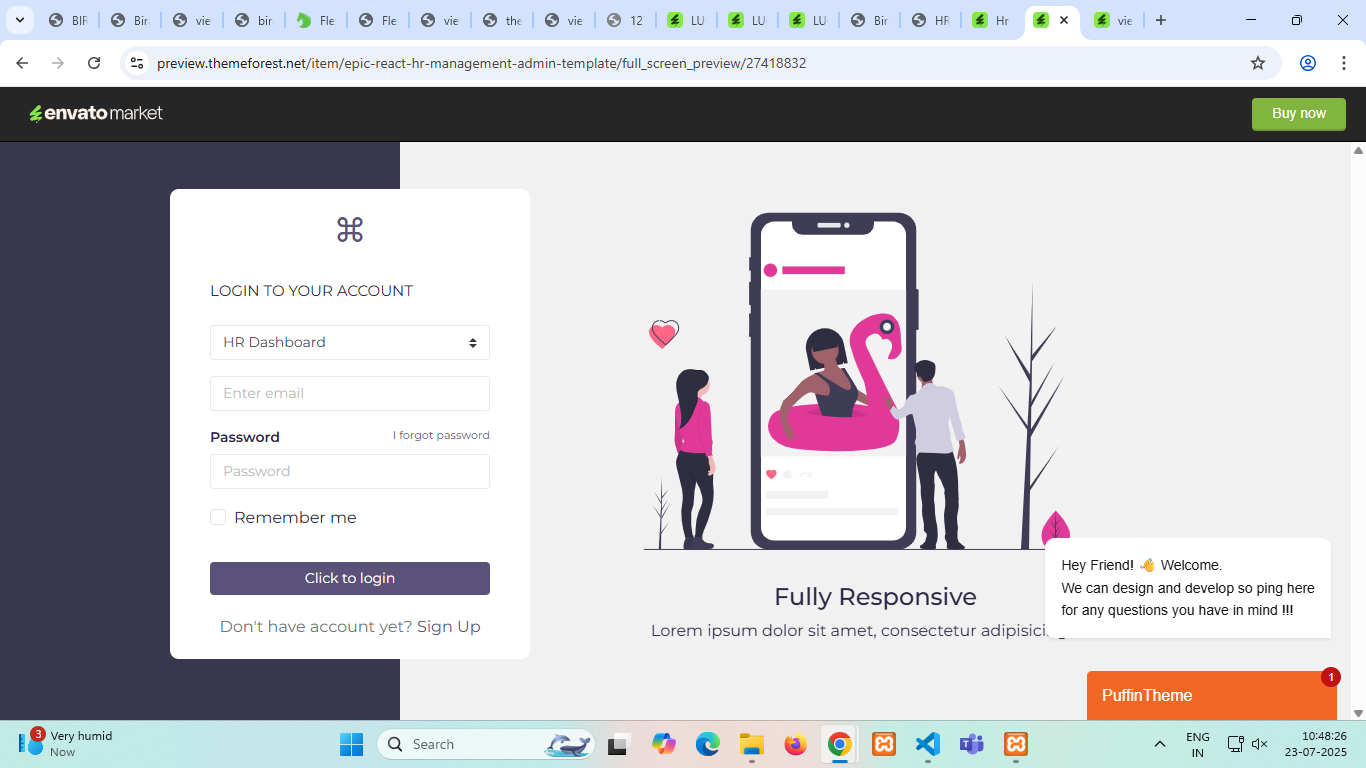Image resolution: width=1366 pixels, height=768 pixels.
Task: Click the green Buy now button
Action: pos(1298,114)
